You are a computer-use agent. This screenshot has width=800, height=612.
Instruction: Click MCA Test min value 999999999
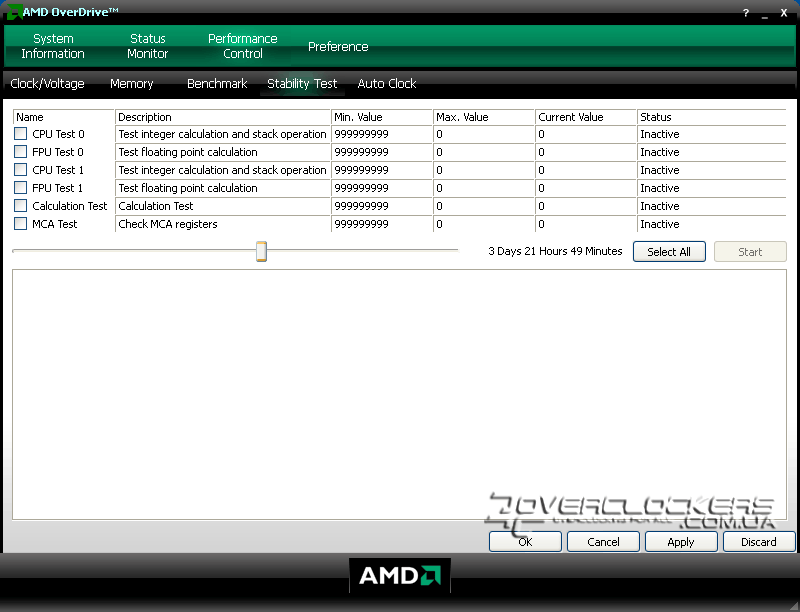tap(361, 224)
